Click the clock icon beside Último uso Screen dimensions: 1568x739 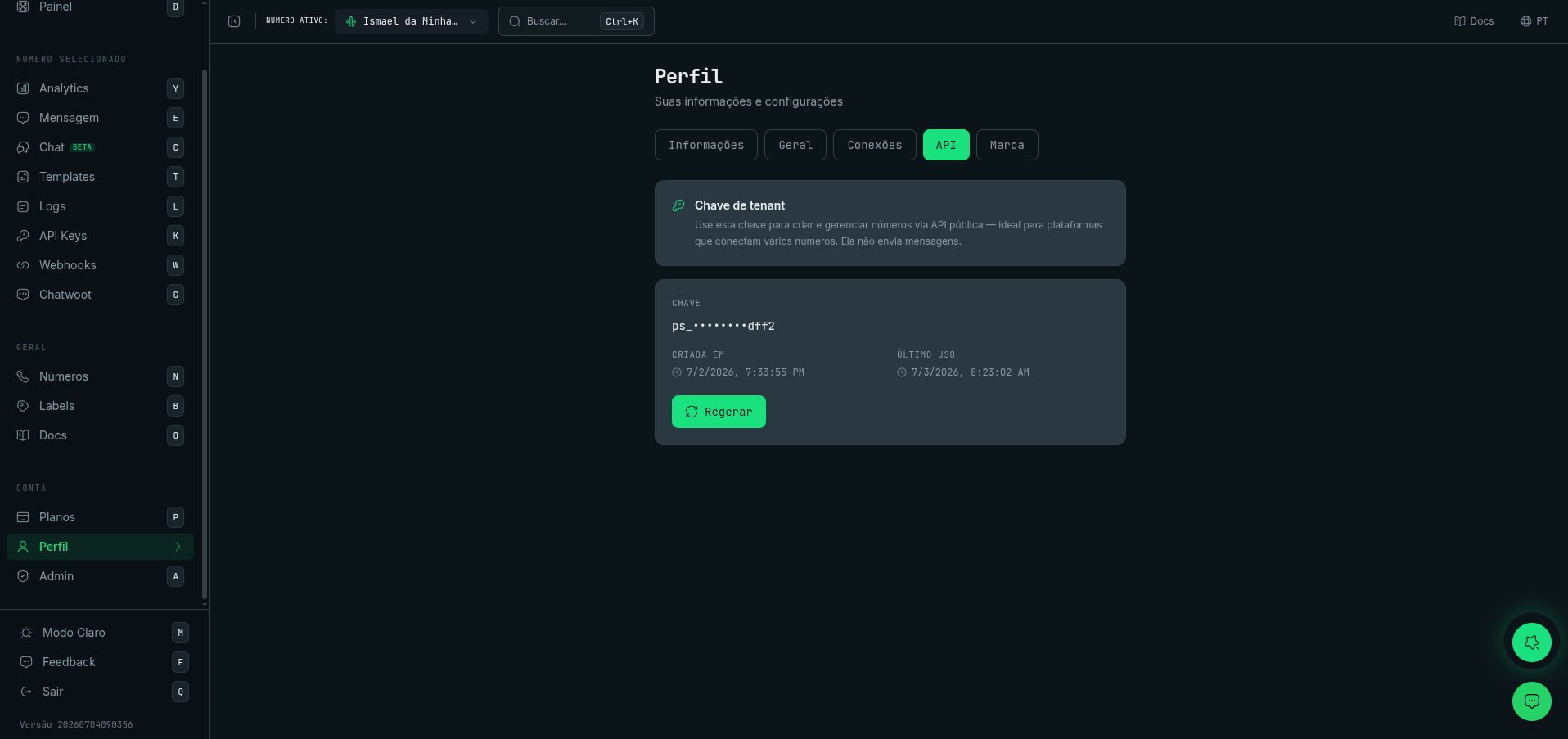(902, 372)
